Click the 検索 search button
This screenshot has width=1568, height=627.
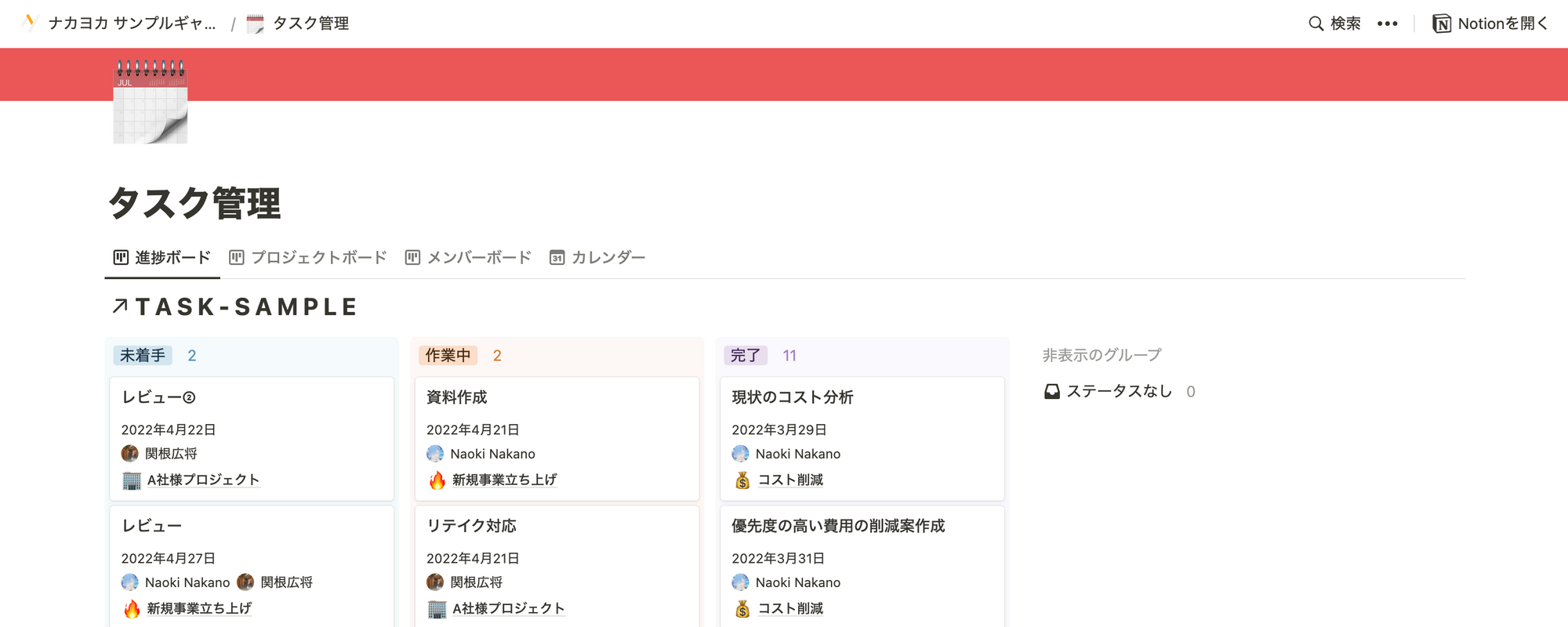coord(1335,24)
